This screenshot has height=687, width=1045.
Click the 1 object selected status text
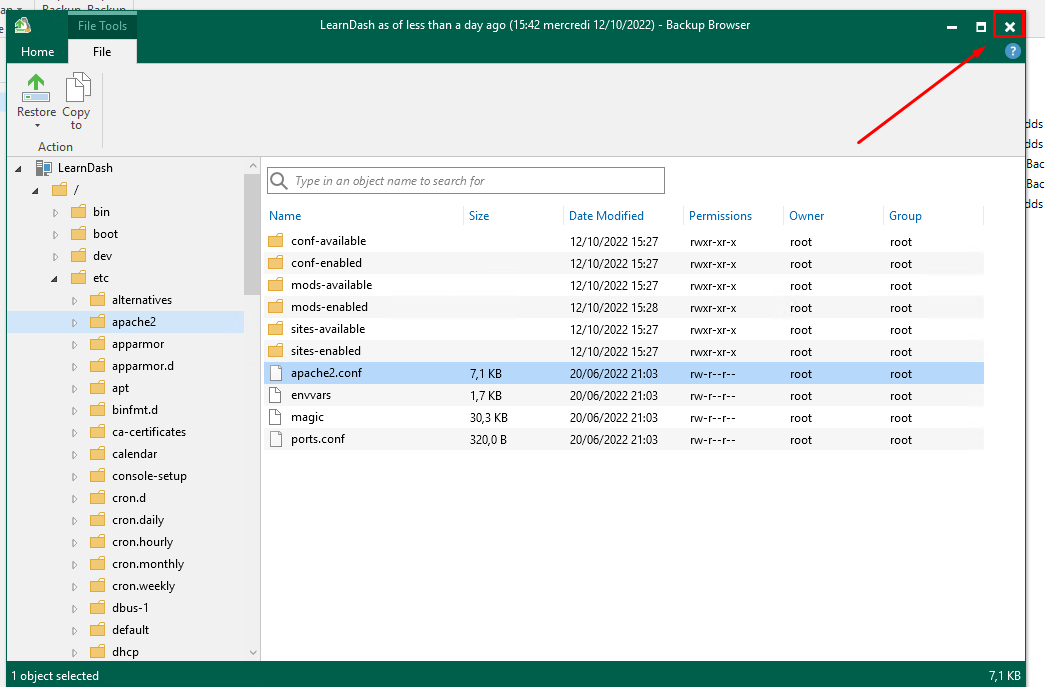coord(55,676)
